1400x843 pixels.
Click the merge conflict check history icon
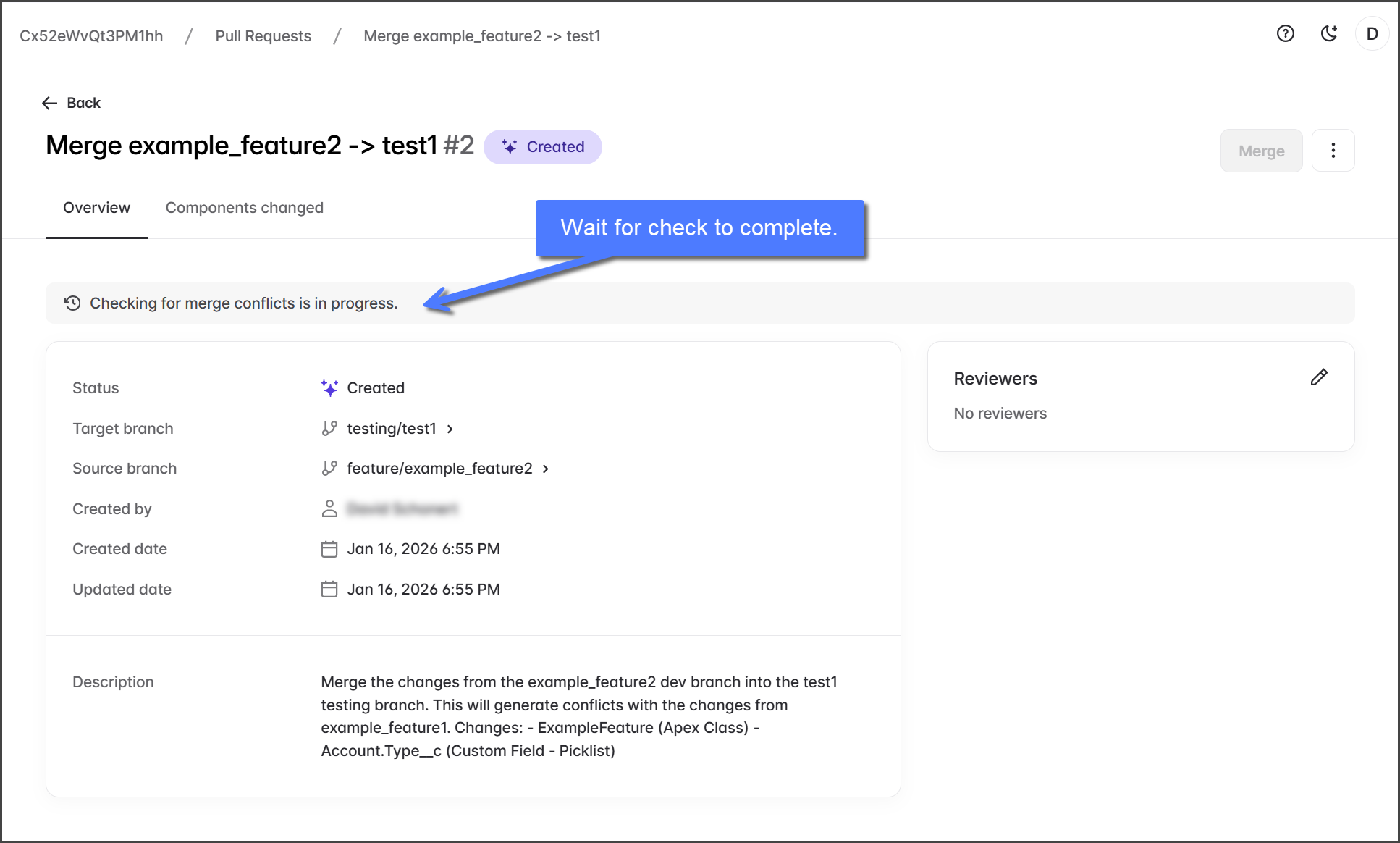coord(72,303)
